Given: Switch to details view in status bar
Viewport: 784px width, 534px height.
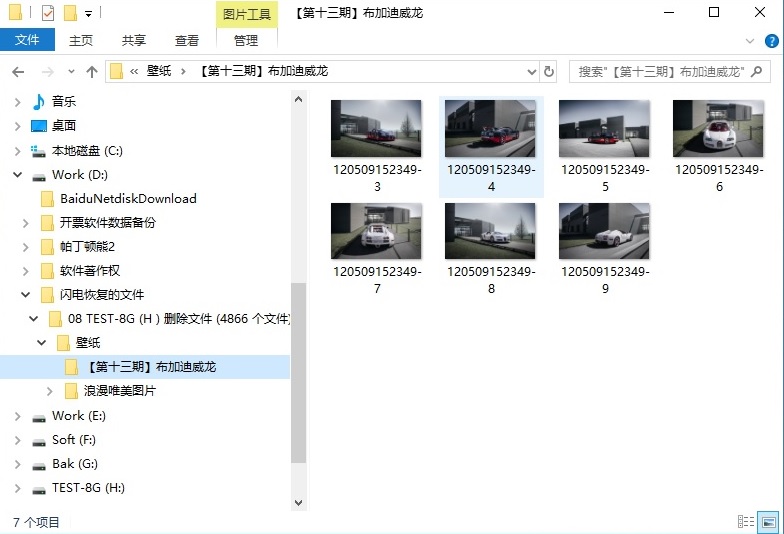Looking at the screenshot, I should (746, 522).
